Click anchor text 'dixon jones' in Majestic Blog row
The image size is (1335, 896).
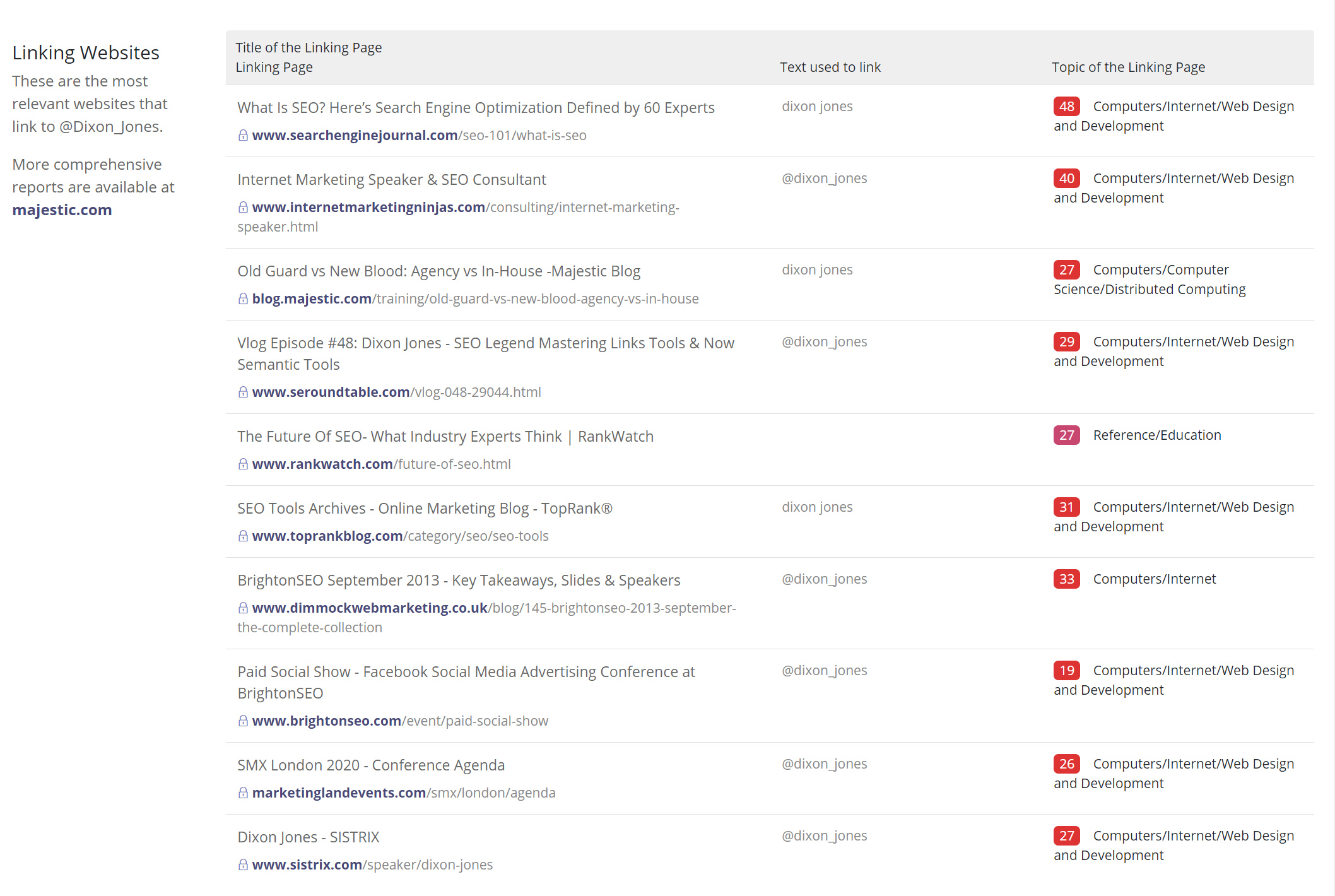[817, 269]
